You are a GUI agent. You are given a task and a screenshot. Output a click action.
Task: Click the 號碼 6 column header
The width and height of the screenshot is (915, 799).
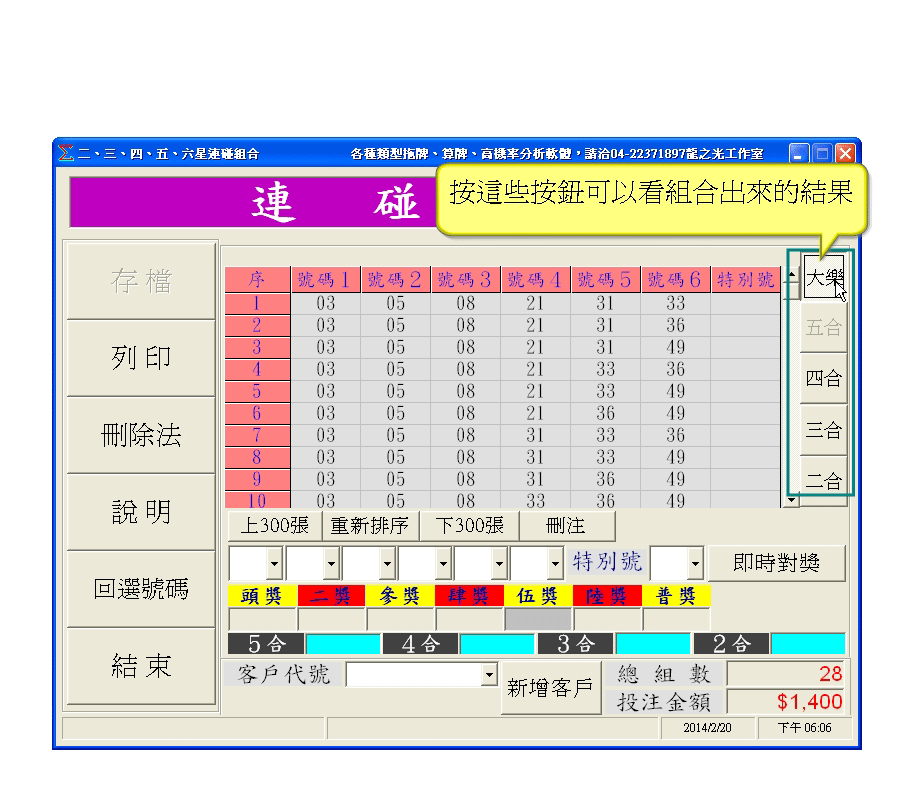click(x=676, y=280)
